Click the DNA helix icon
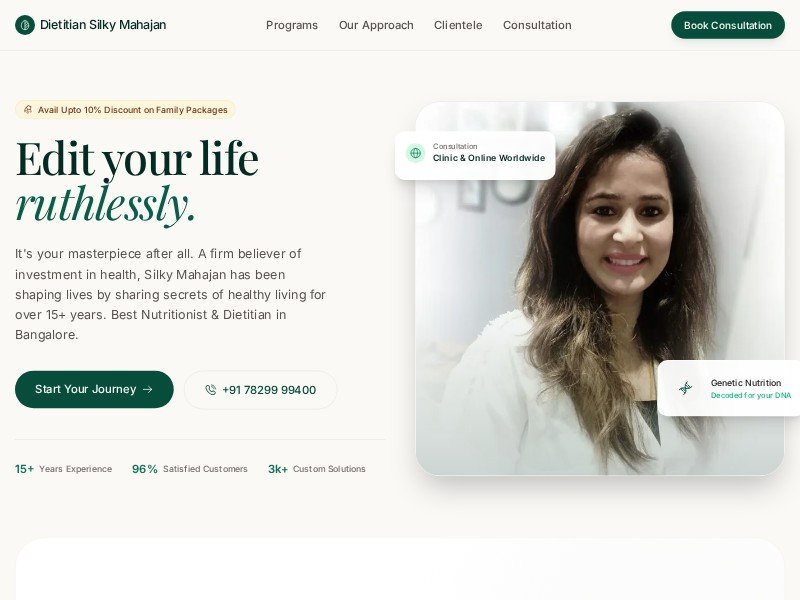 coord(685,388)
